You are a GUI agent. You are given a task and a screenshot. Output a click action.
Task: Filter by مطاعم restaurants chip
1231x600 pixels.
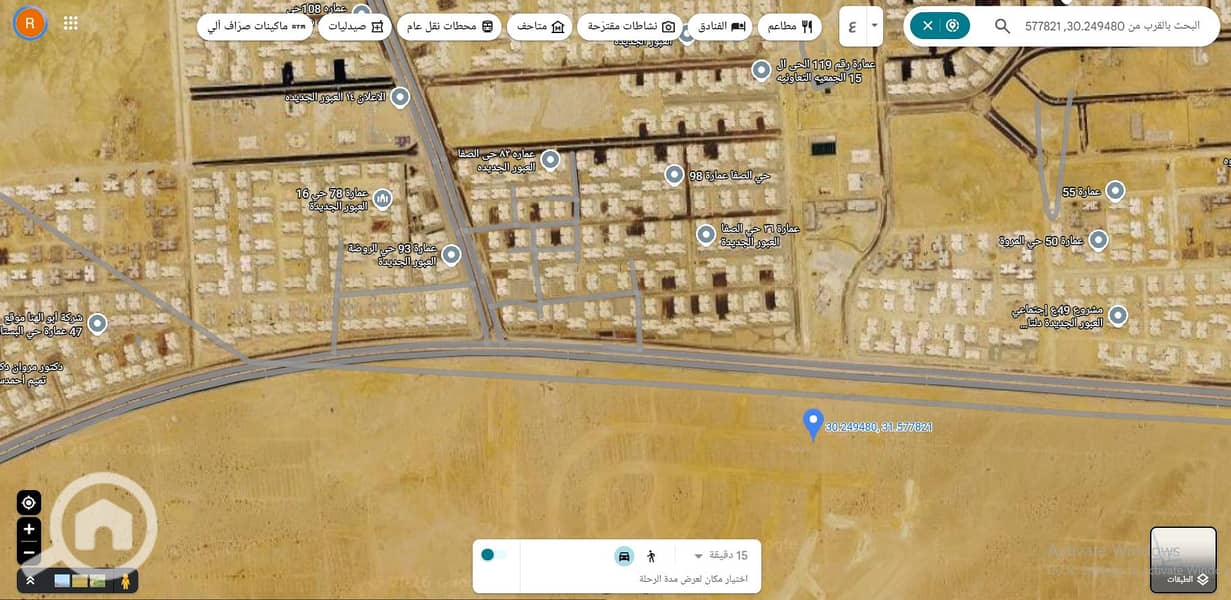point(789,27)
